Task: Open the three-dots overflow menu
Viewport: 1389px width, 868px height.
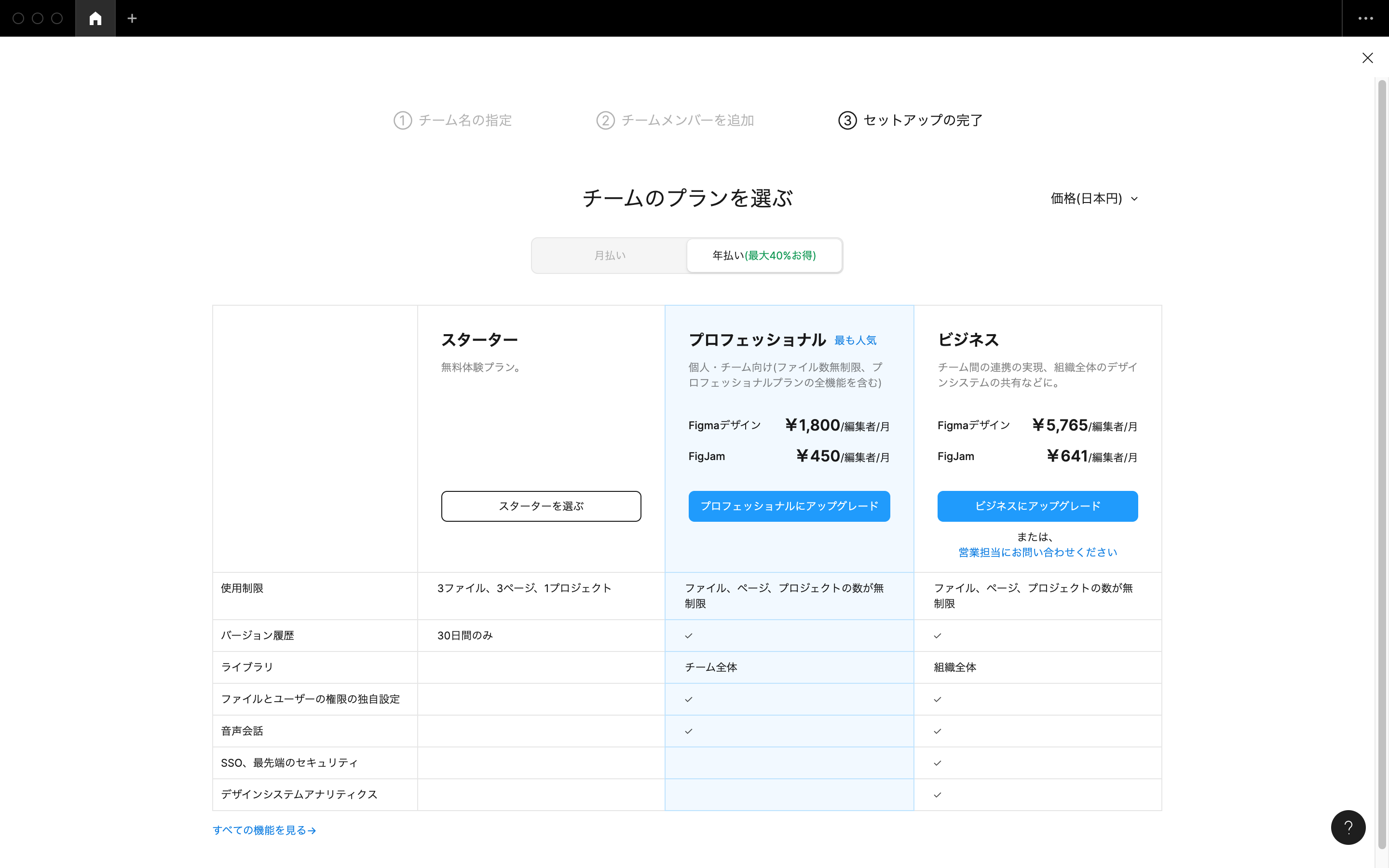Action: pos(1365,18)
